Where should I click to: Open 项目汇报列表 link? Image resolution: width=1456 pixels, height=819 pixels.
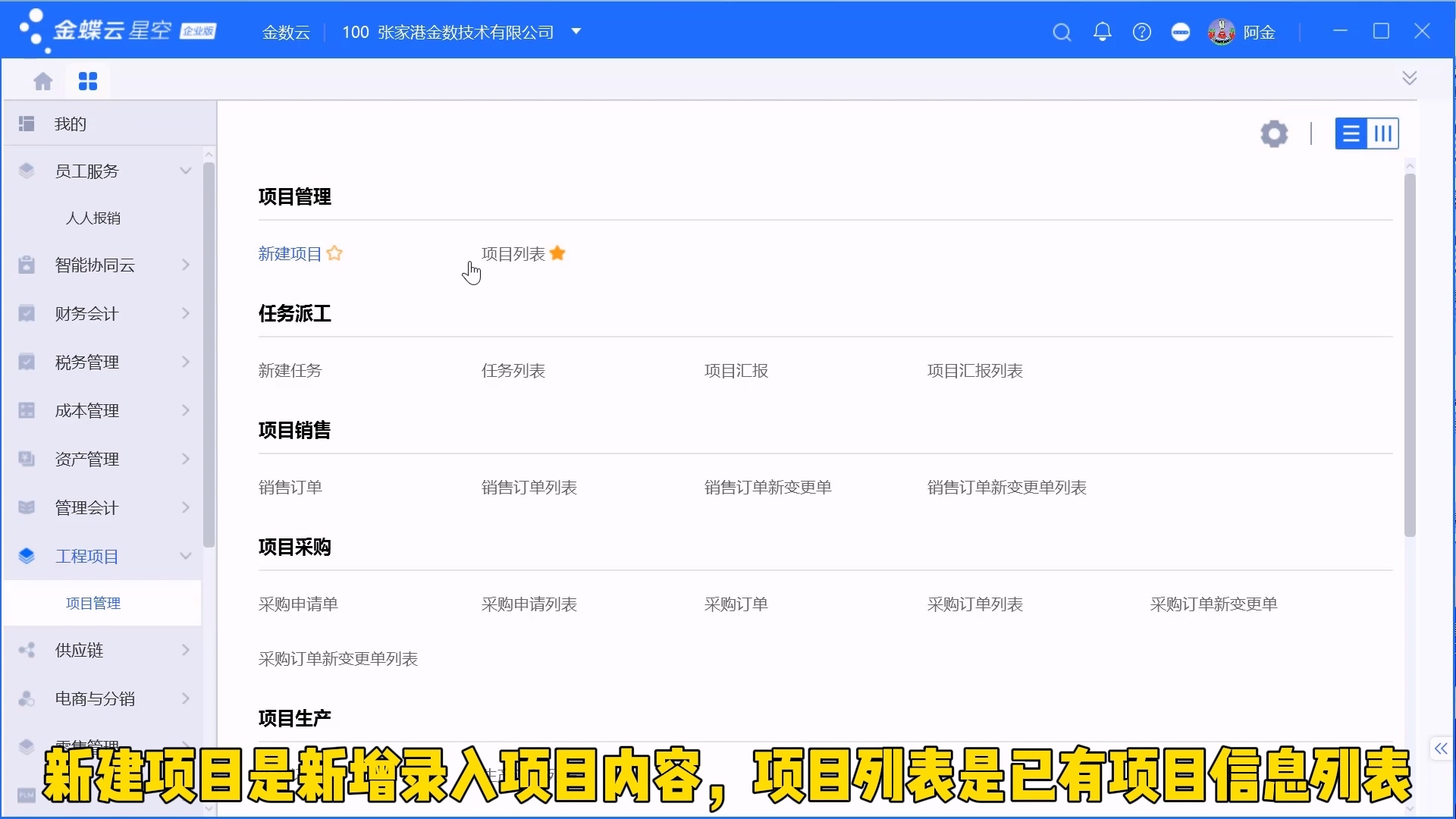975,371
